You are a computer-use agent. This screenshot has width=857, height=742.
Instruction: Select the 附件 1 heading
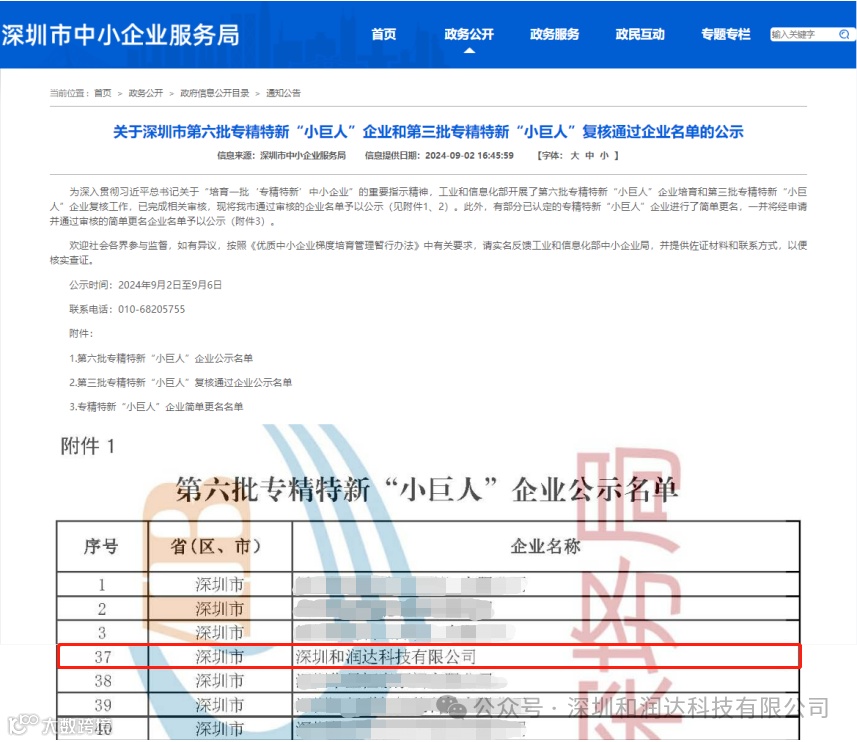[x=87, y=446]
